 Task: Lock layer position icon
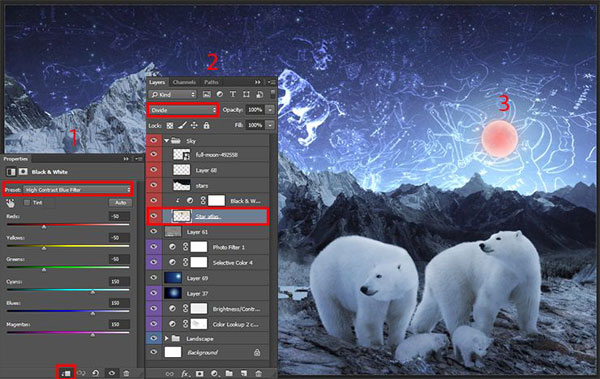pos(194,125)
